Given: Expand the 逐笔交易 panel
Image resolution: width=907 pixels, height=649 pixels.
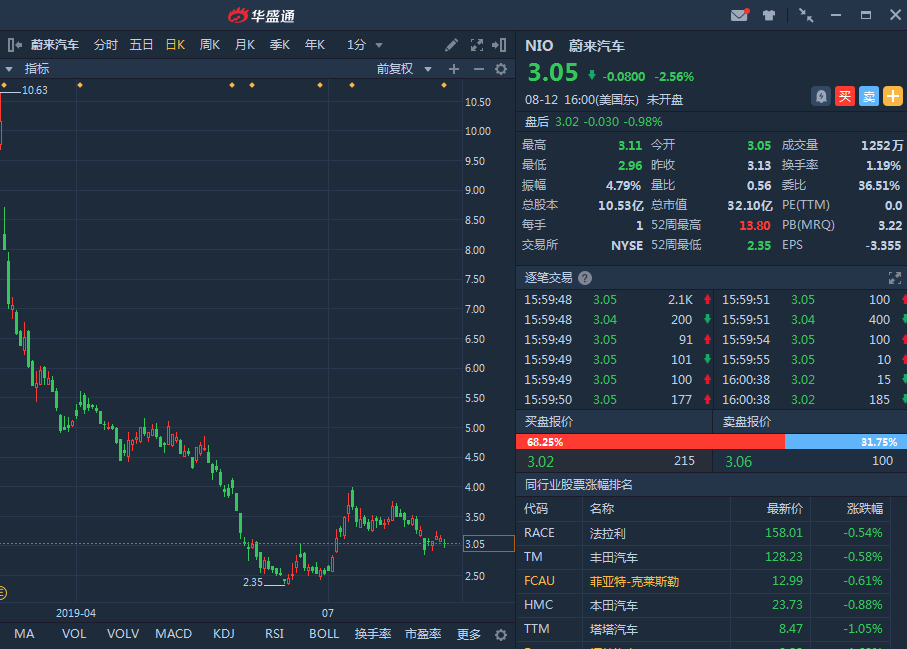Looking at the screenshot, I should coord(894,278).
